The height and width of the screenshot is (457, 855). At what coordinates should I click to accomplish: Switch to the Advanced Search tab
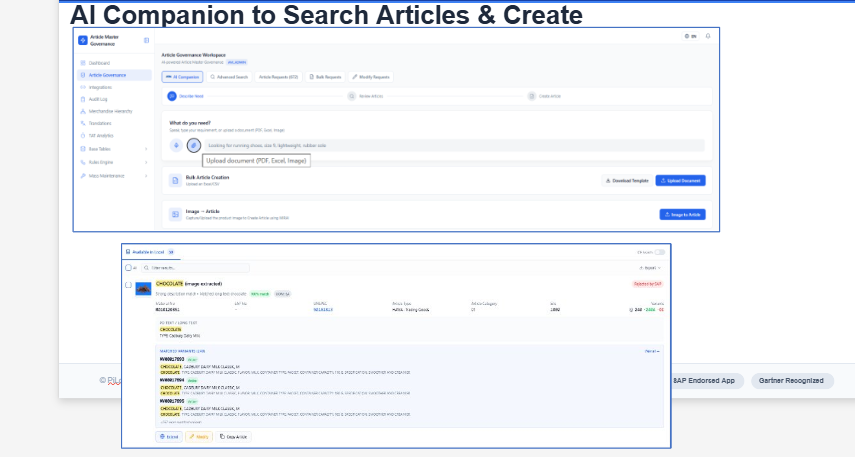pos(229,77)
